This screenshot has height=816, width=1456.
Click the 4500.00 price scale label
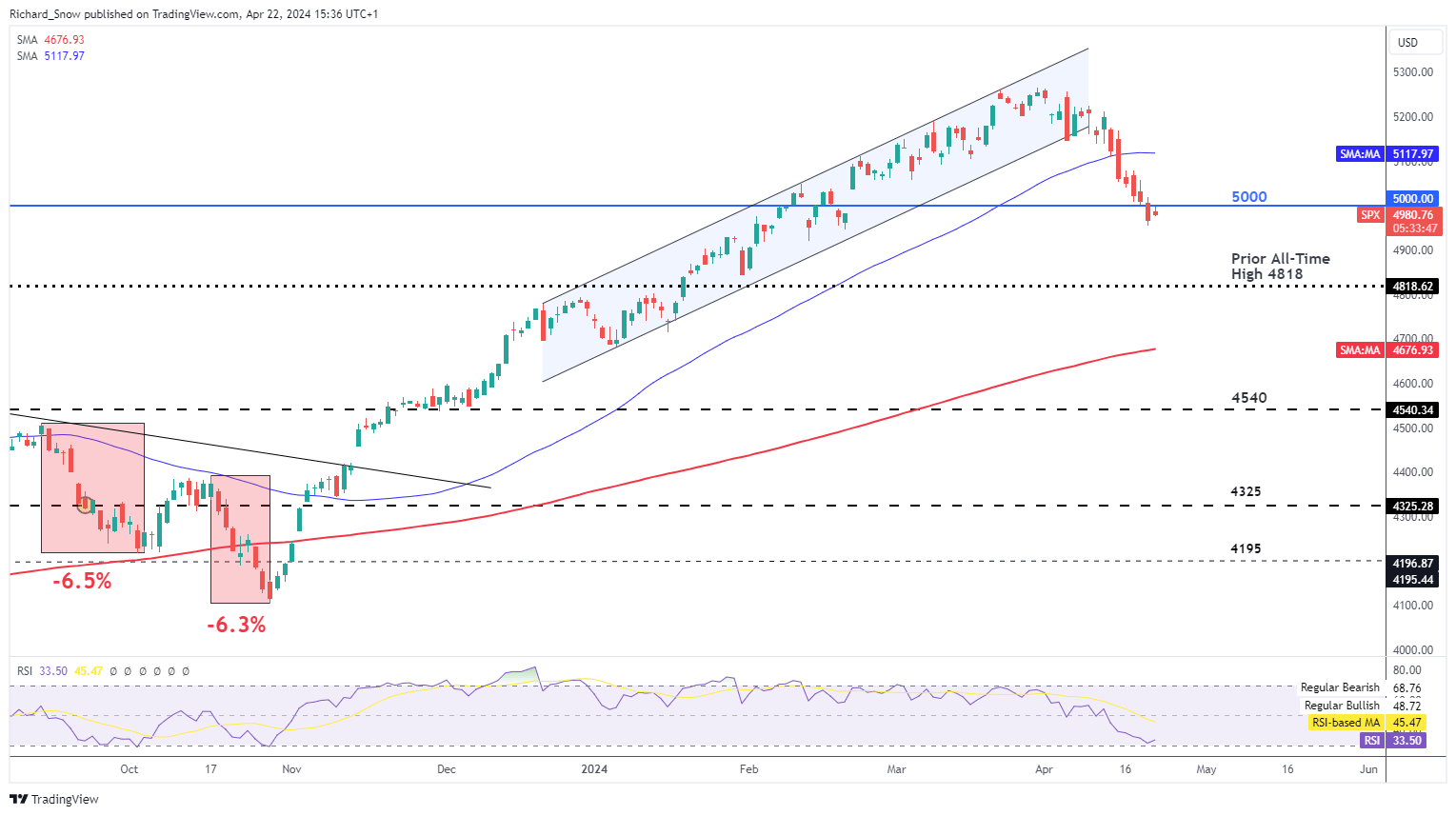tap(1413, 428)
